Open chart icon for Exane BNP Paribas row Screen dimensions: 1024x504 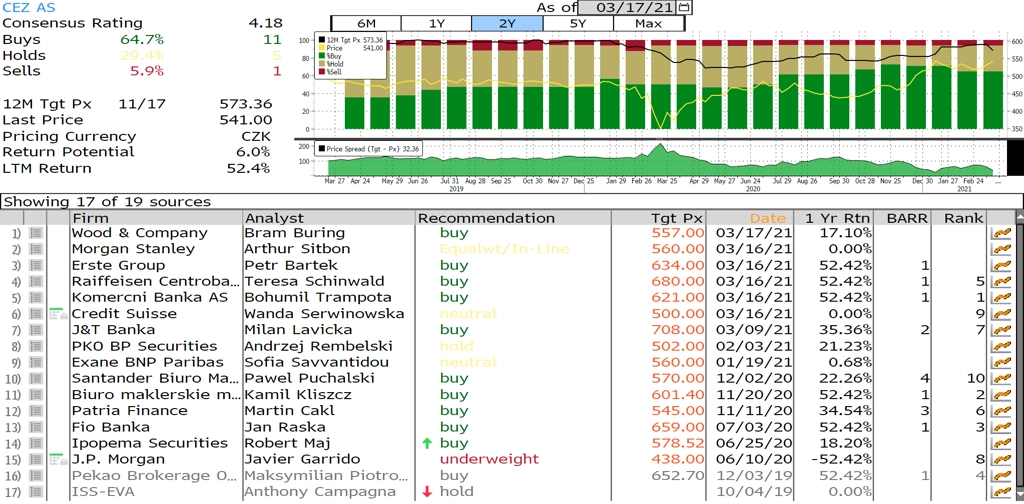pos(1000,362)
